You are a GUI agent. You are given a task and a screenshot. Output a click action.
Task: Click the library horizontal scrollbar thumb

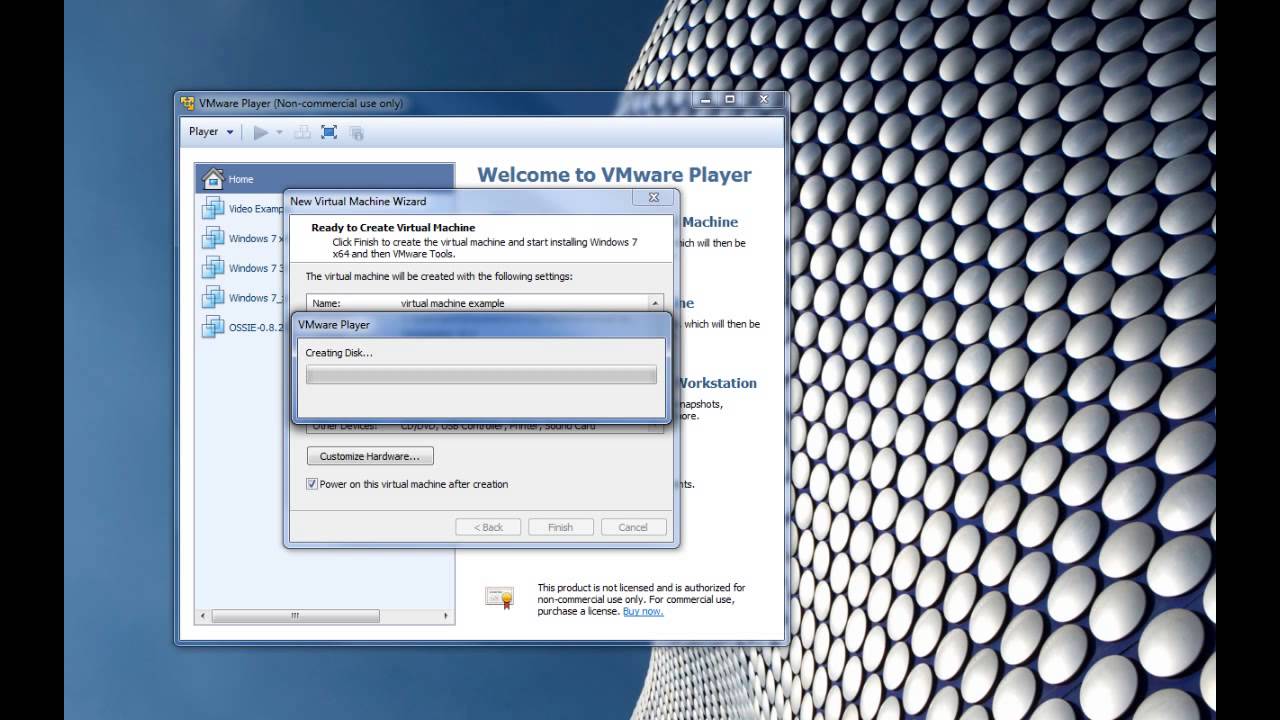click(x=295, y=616)
